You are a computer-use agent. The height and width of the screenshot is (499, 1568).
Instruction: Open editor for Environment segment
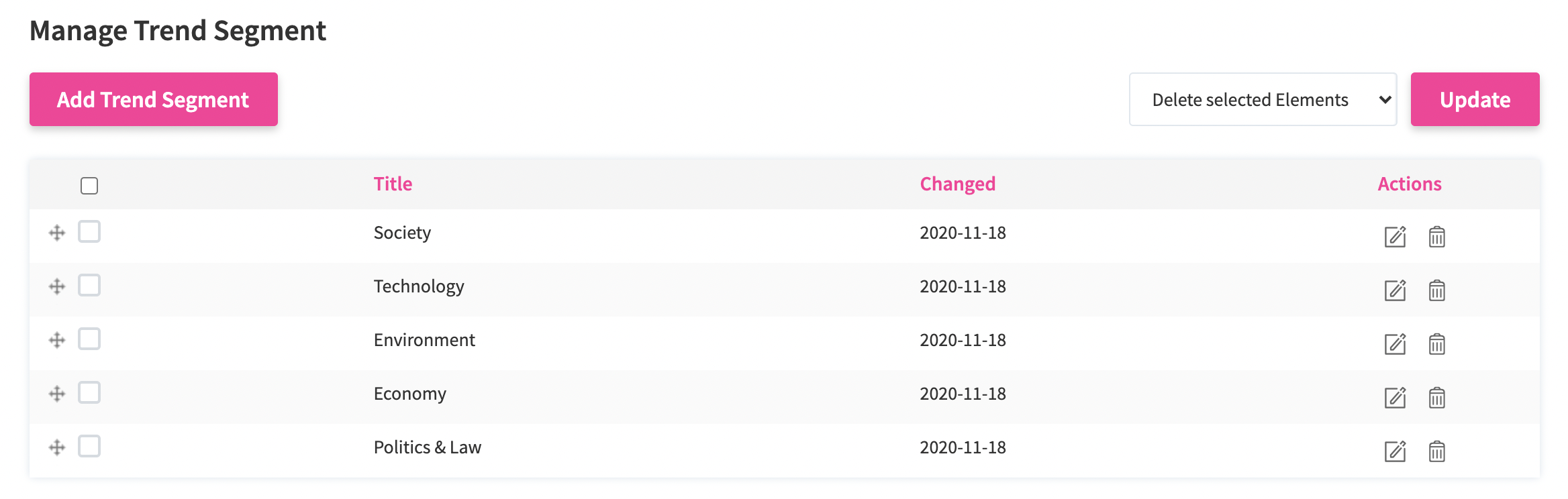pos(1395,344)
